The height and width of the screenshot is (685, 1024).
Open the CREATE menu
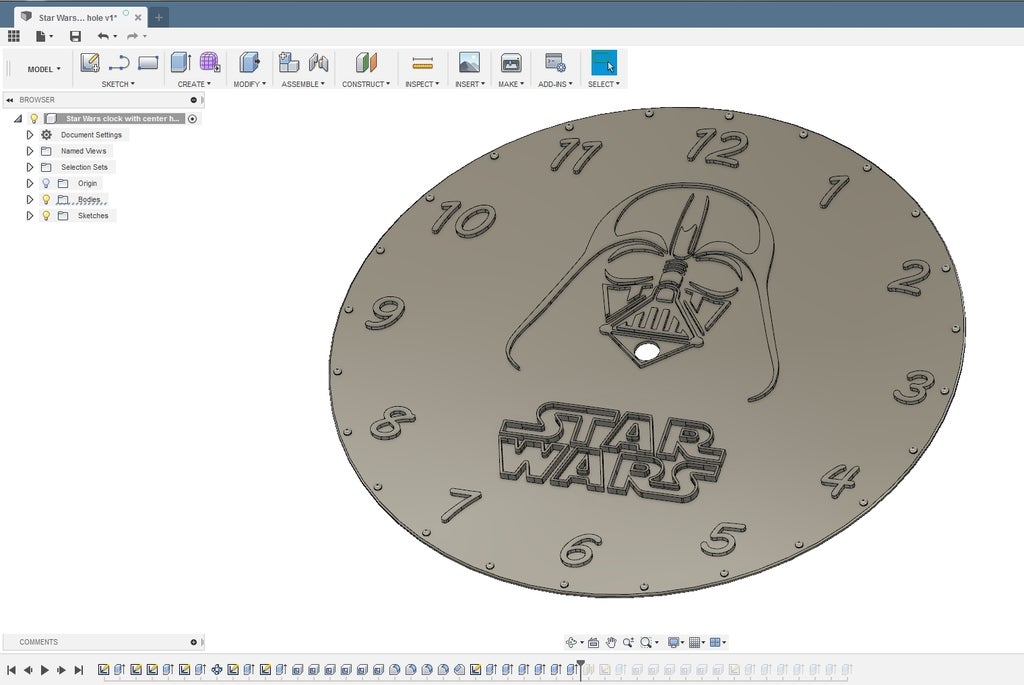(194, 84)
